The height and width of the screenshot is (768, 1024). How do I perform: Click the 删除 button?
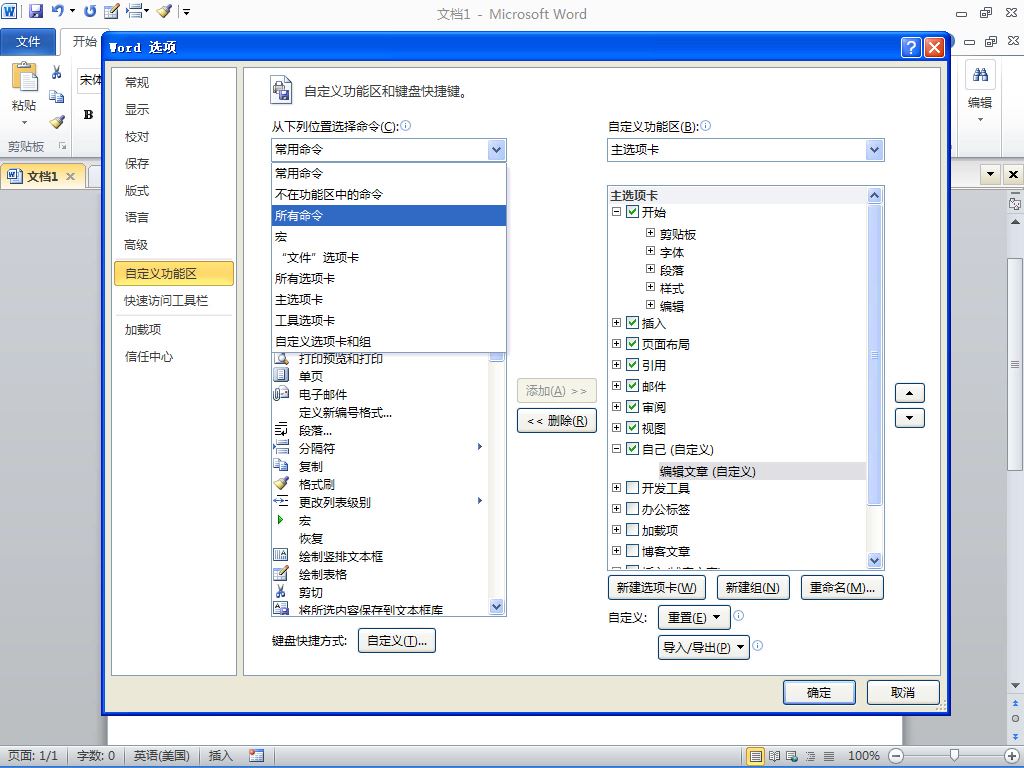[x=557, y=421]
